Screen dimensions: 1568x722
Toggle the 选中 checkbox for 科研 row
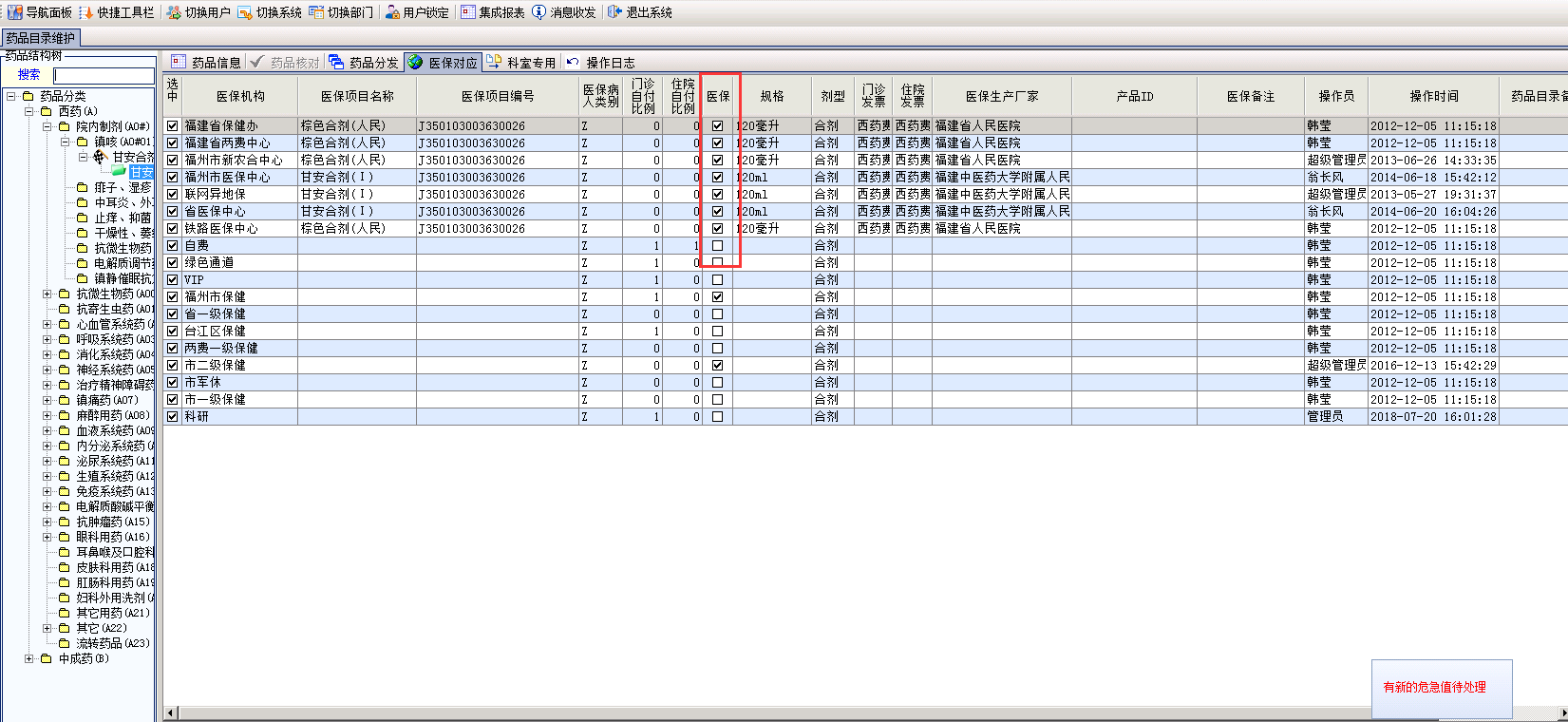pyautogui.click(x=172, y=416)
